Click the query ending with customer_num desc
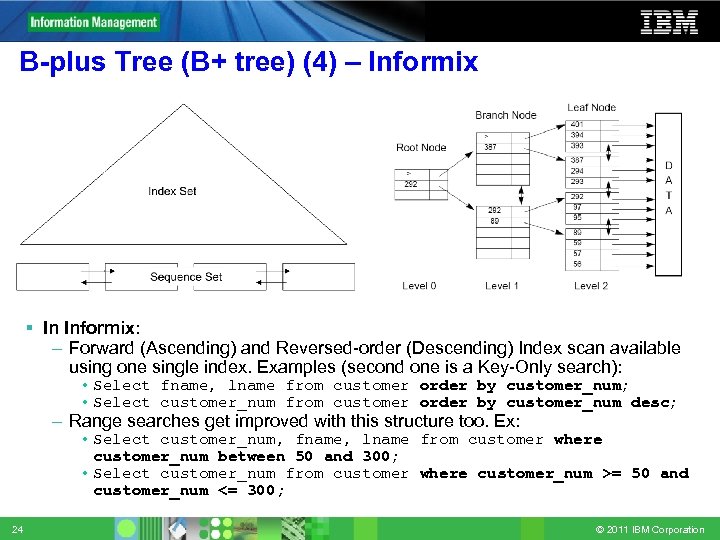Image resolution: width=720 pixels, height=540 pixels. (385, 403)
